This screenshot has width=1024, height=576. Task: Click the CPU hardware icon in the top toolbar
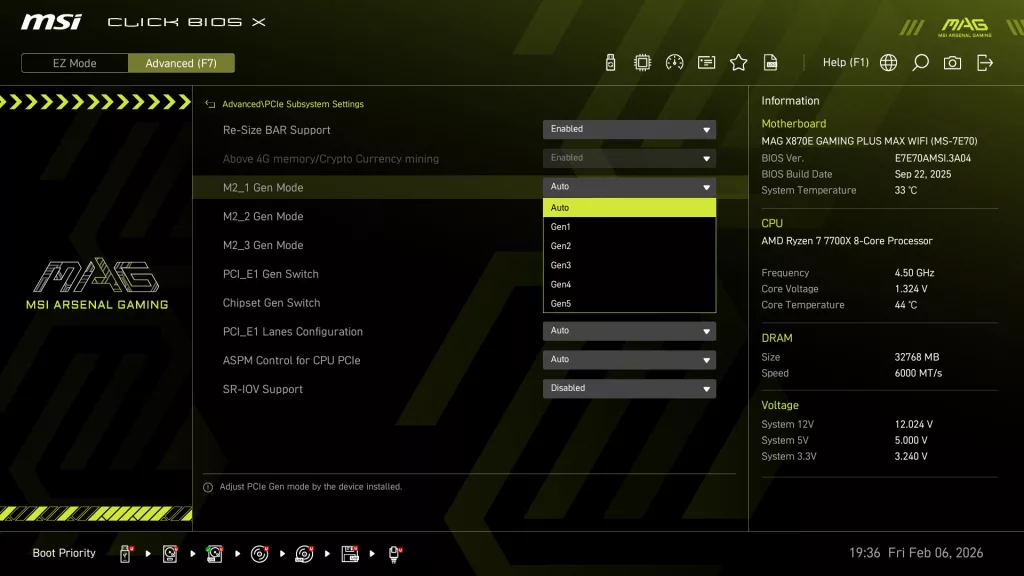coord(644,61)
